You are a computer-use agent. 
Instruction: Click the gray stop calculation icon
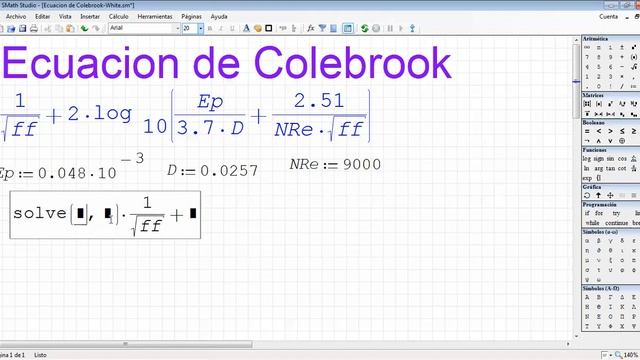[376, 29]
